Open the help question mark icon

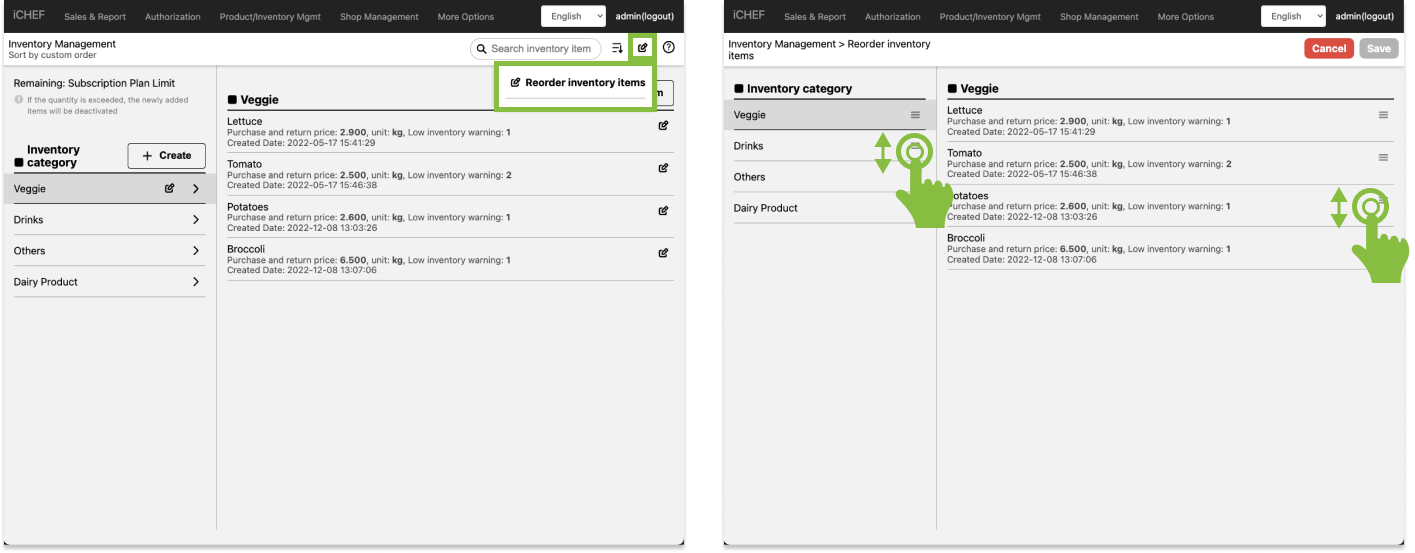669,48
